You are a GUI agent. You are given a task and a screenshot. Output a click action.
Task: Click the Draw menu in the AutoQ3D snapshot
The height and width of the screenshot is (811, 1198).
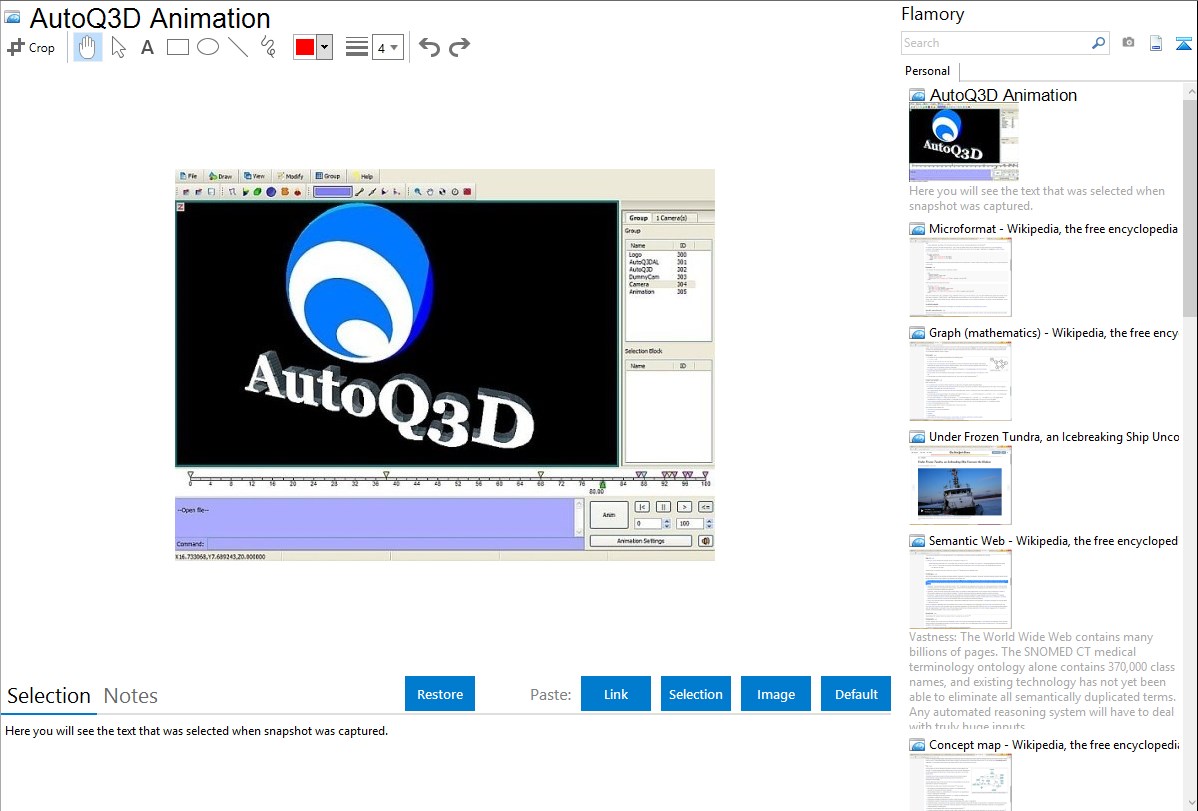[x=220, y=176]
